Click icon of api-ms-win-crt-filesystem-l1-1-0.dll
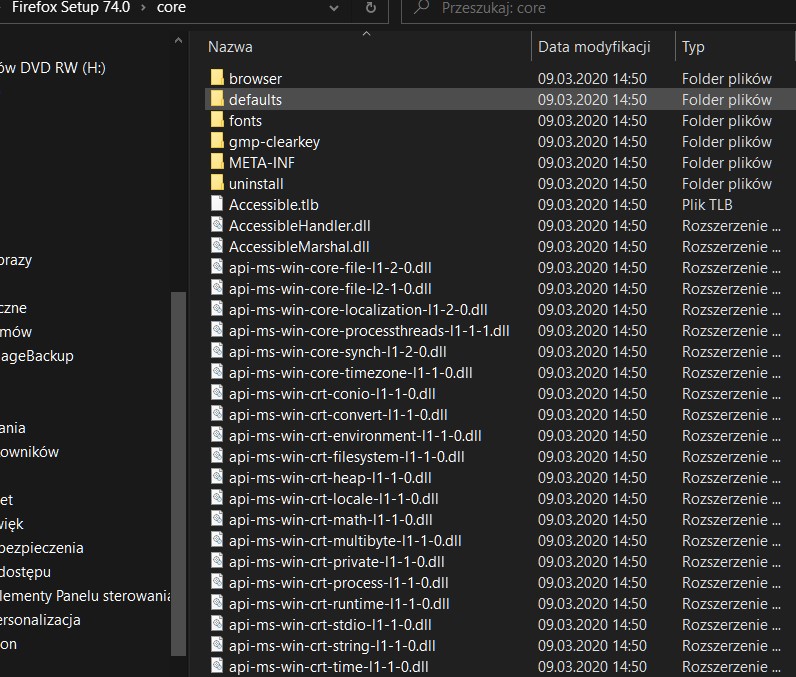This screenshot has width=796, height=677. coord(217,456)
